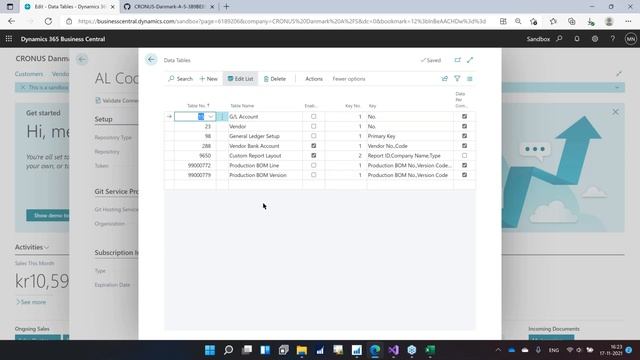This screenshot has height=360, width=640.
Task: Toggle Enabled checkbox for G/L Account
Action: pyautogui.click(x=313, y=116)
